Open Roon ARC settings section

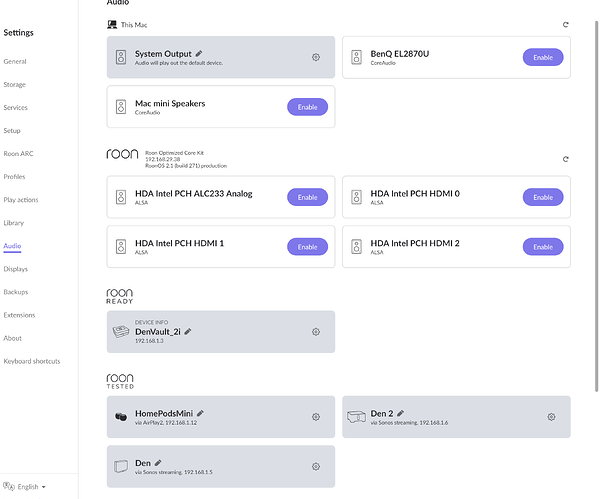18,154
